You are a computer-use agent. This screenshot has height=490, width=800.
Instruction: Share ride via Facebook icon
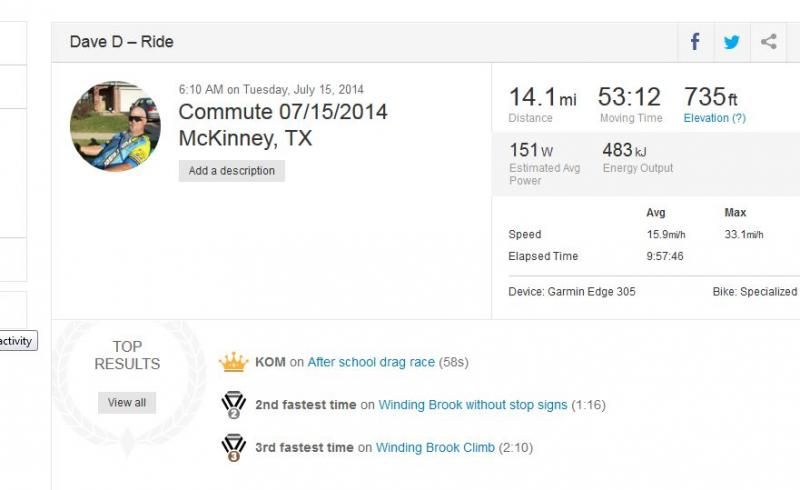[x=695, y=42]
